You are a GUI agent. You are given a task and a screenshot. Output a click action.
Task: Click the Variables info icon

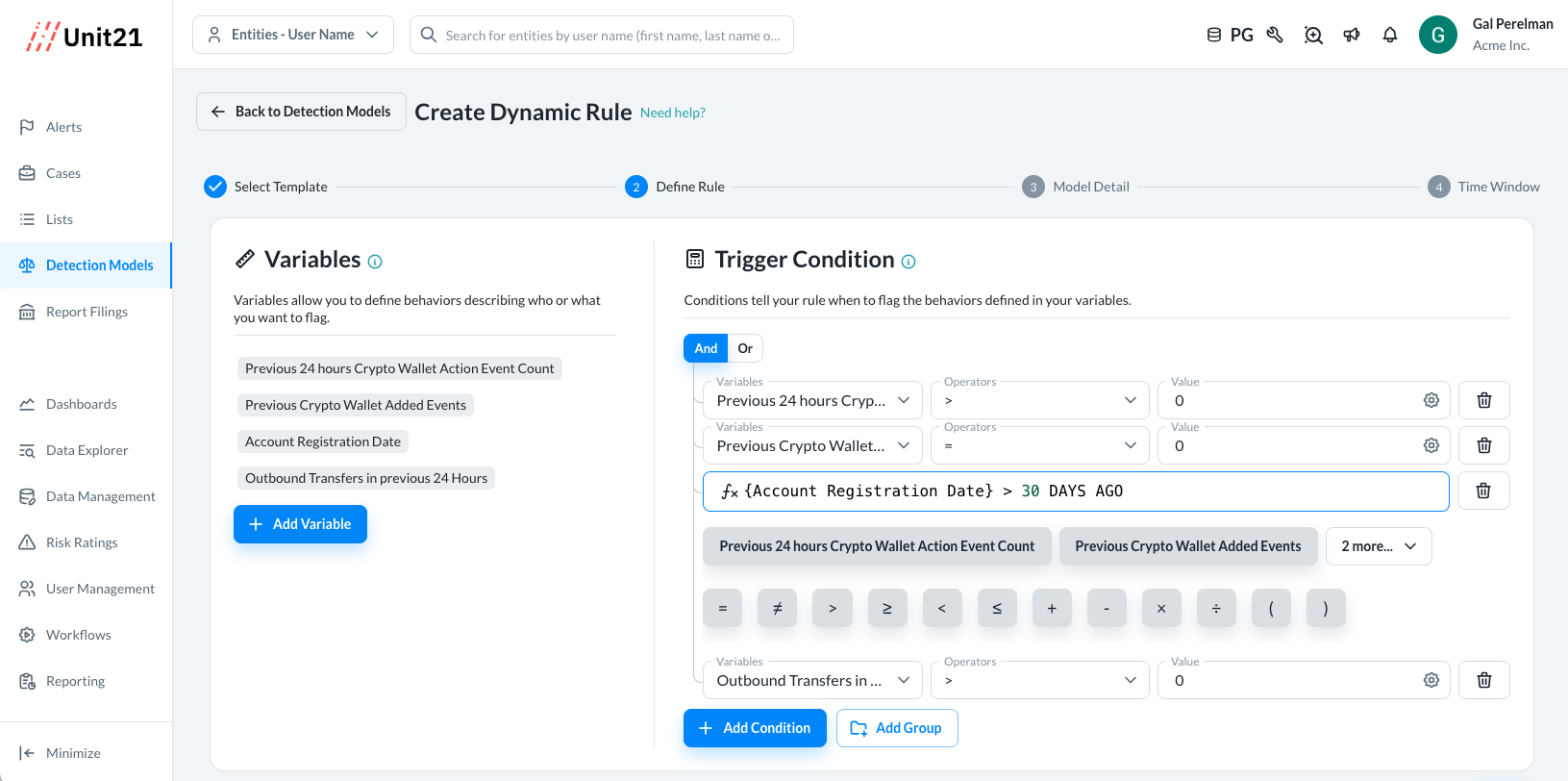pos(375,262)
